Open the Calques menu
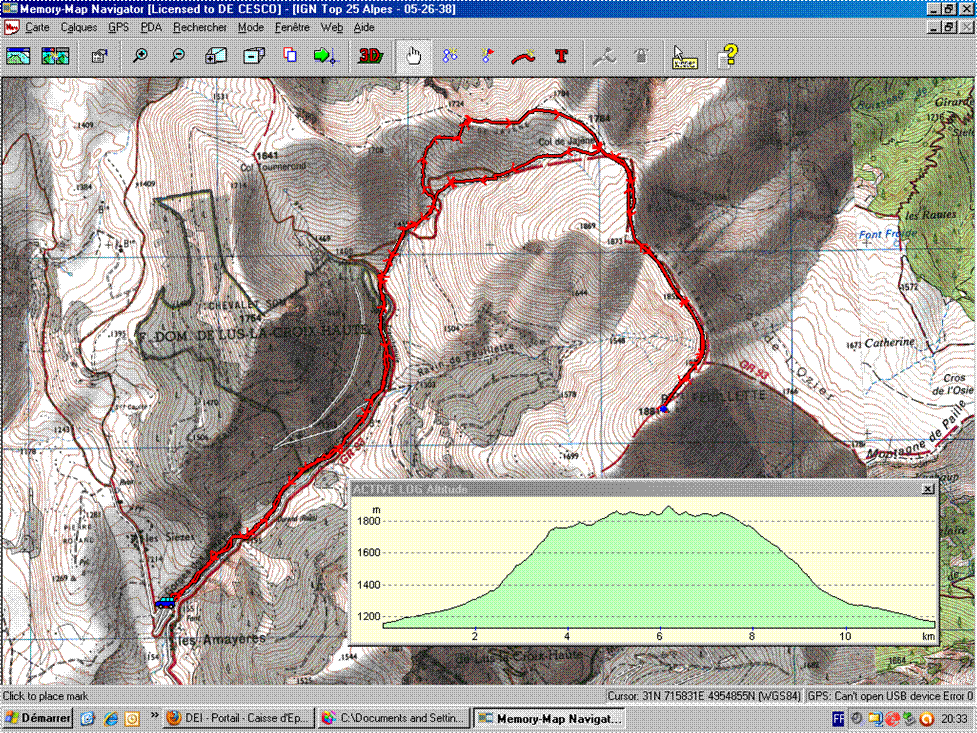The image size is (977, 733). tap(79, 27)
